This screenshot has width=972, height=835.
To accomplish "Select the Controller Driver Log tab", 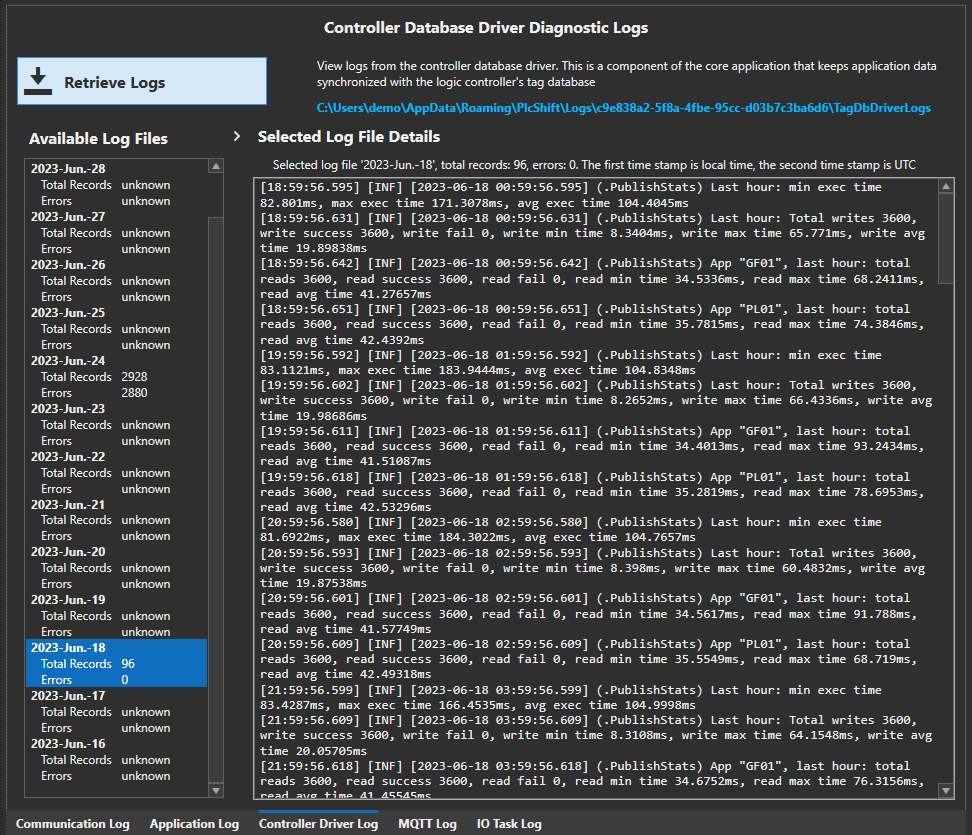I will [x=318, y=824].
